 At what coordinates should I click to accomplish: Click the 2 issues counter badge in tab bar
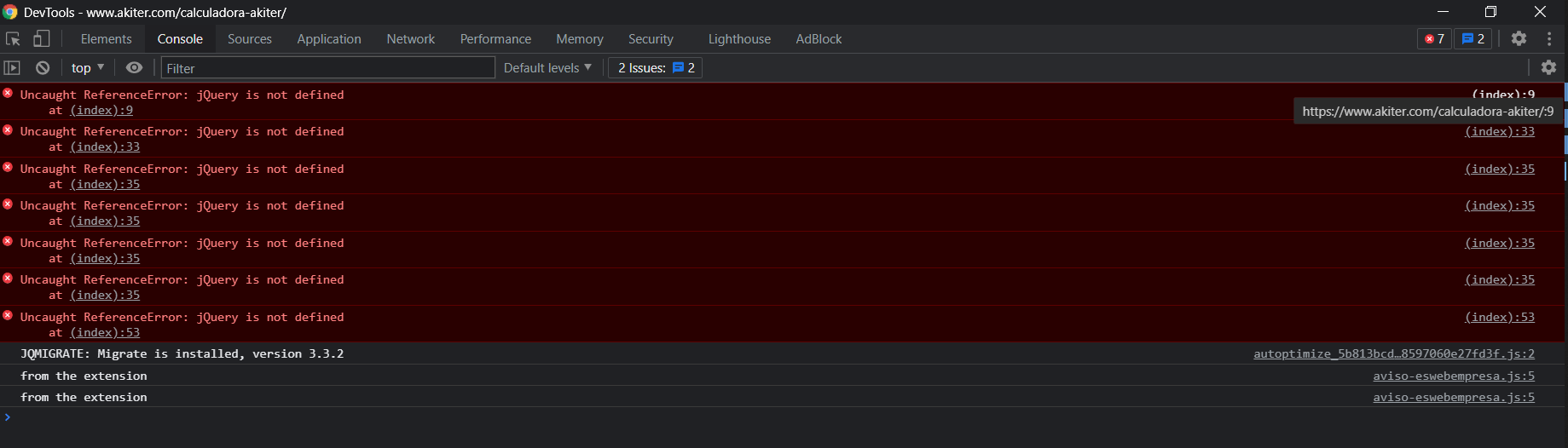(1473, 39)
